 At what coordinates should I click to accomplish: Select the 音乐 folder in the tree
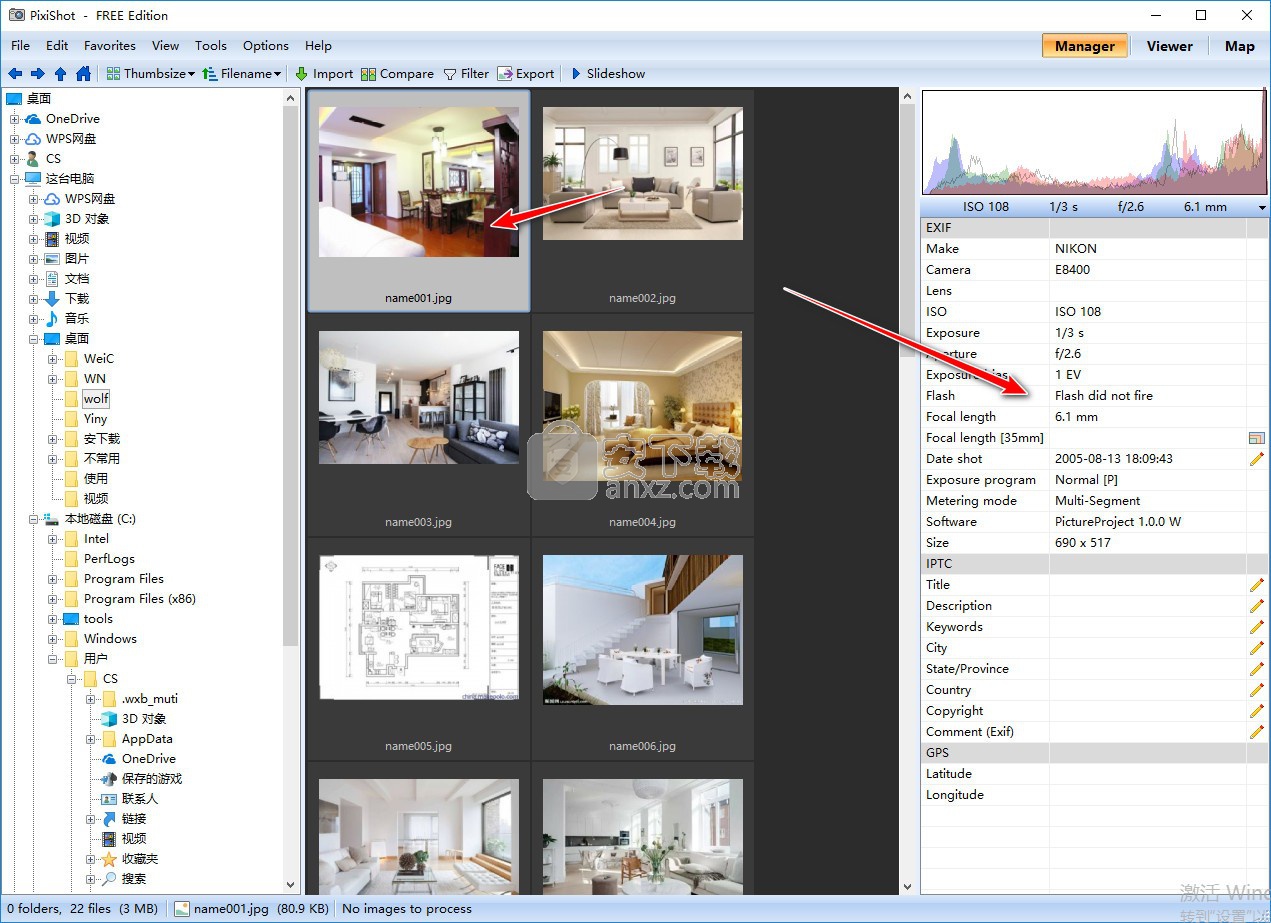[x=77, y=319]
